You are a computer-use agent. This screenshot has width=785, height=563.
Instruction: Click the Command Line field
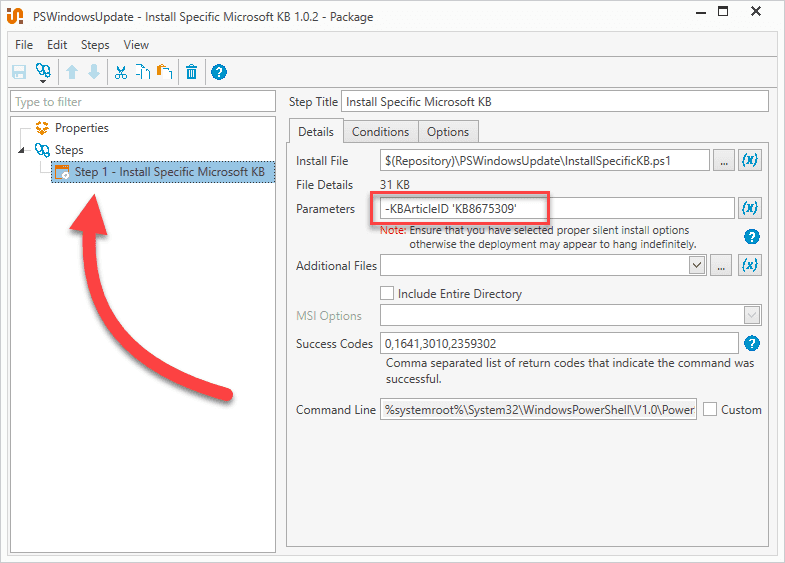(538, 409)
